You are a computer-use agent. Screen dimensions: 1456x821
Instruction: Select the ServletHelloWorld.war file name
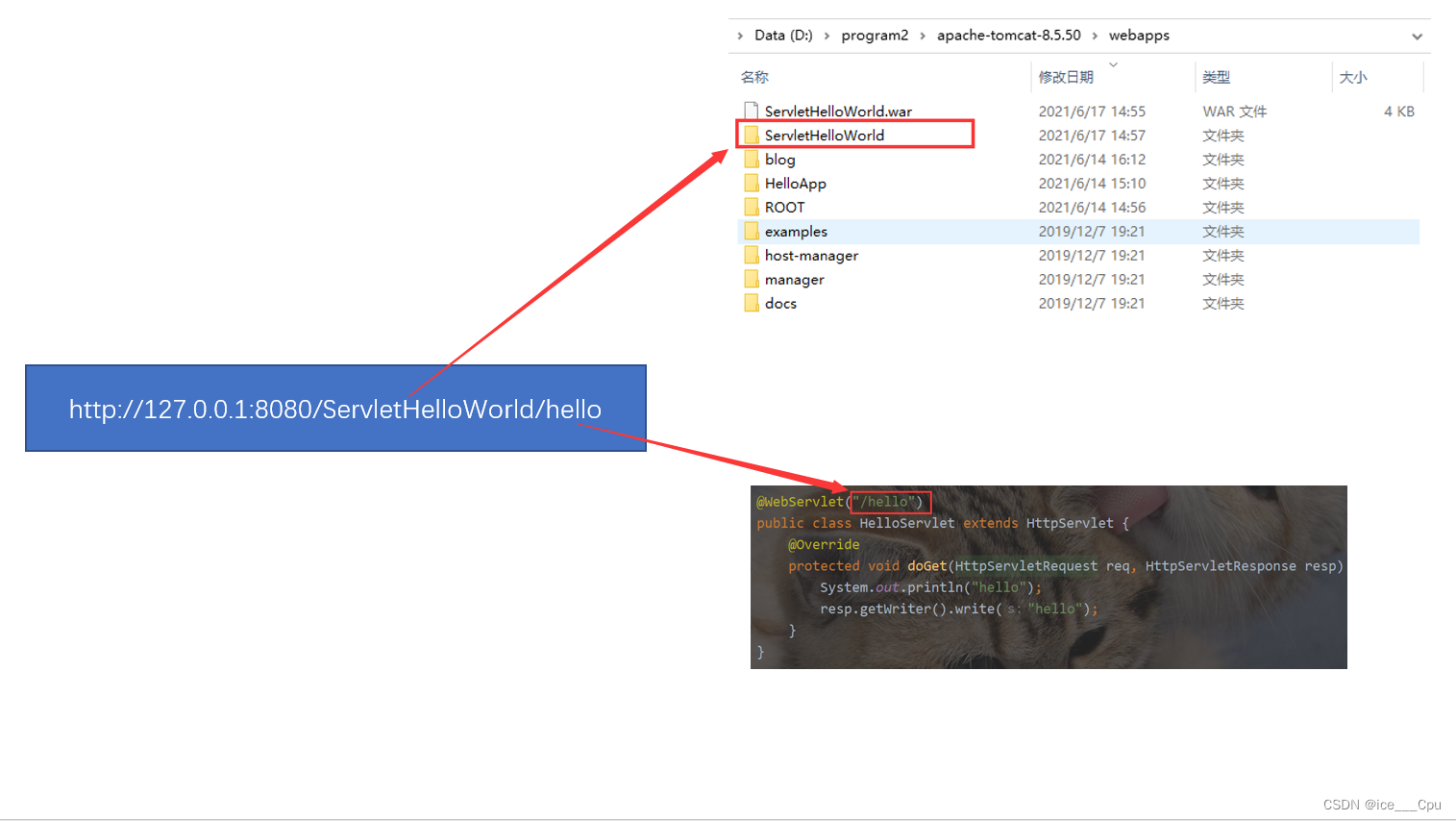click(838, 112)
